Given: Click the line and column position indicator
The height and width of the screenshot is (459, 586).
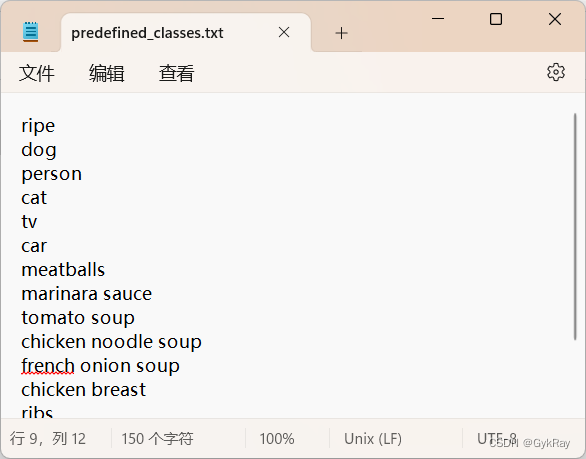Looking at the screenshot, I should pos(48,438).
